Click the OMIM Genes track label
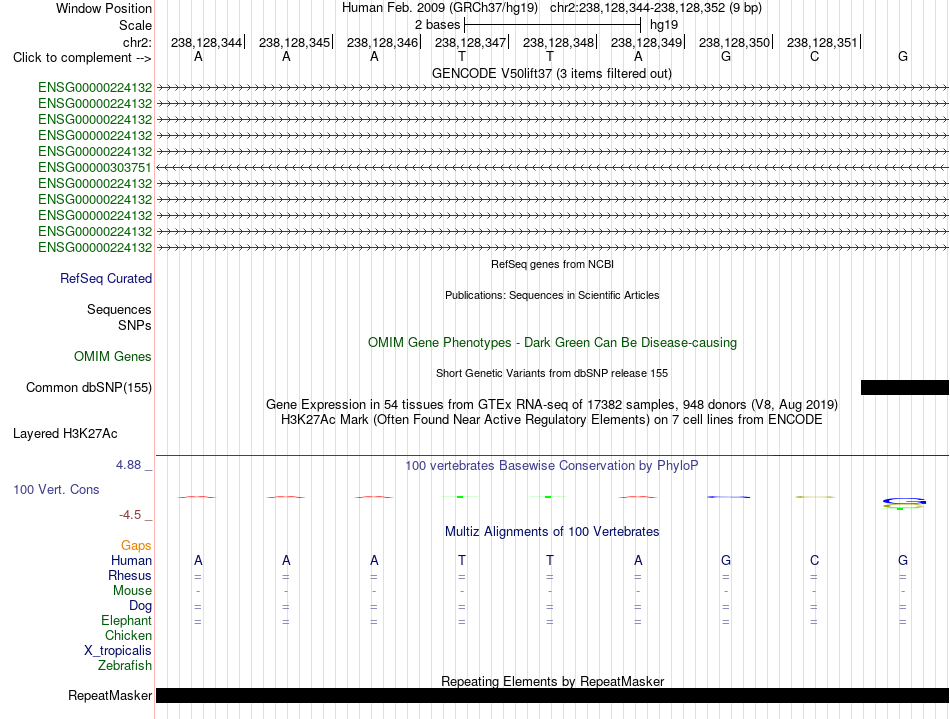950x719 pixels. pyautogui.click(x=112, y=356)
